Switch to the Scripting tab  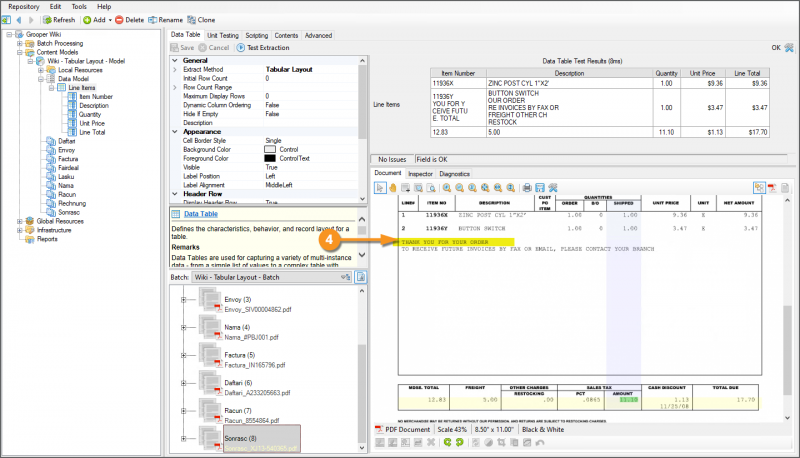click(x=257, y=36)
